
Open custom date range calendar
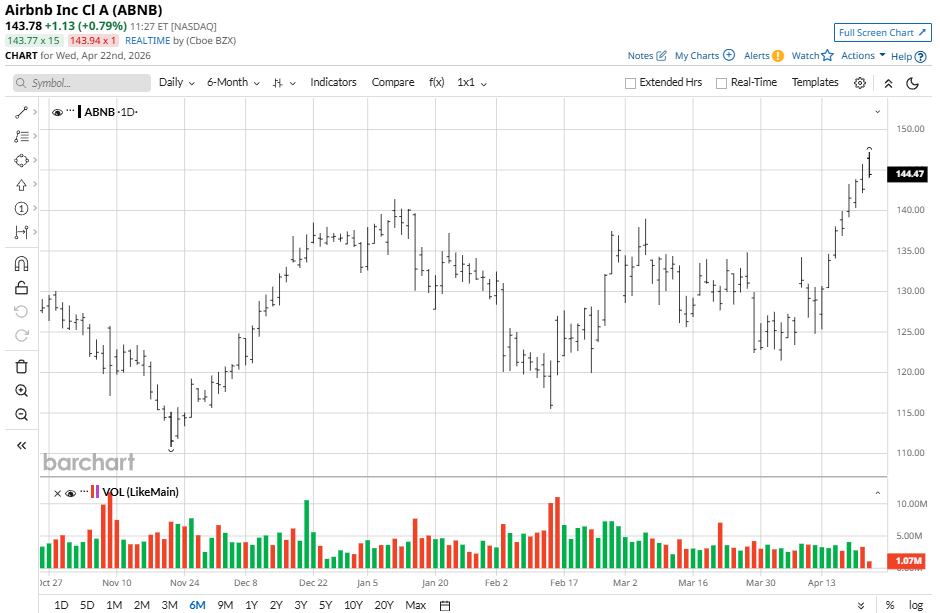coord(445,605)
